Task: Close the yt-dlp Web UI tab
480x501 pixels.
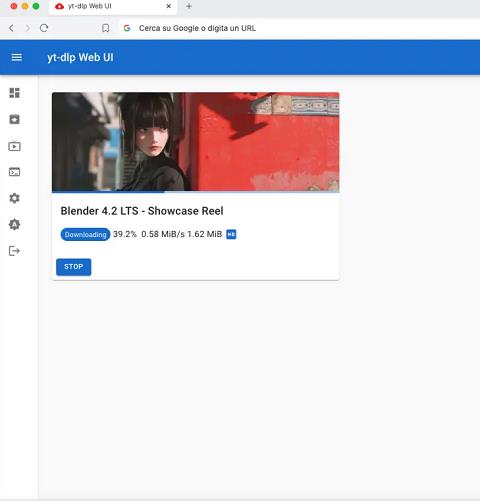Action: (169, 6)
